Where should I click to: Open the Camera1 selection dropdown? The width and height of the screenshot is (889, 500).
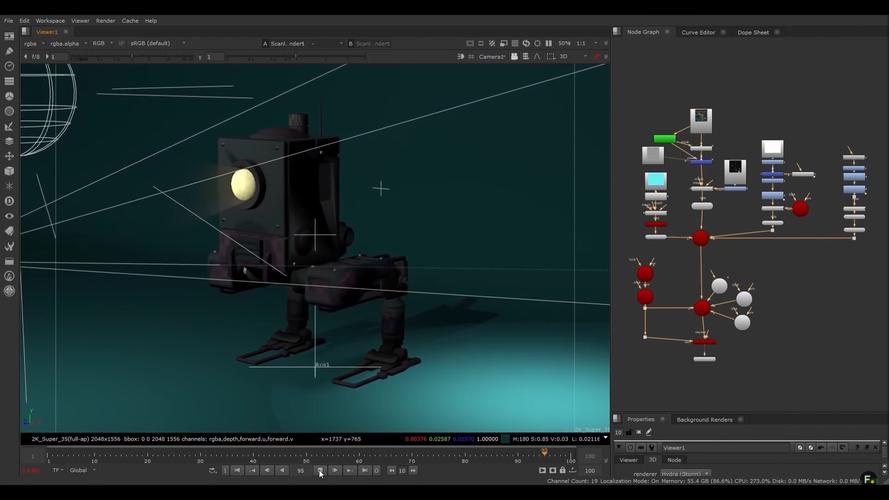[492, 57]
